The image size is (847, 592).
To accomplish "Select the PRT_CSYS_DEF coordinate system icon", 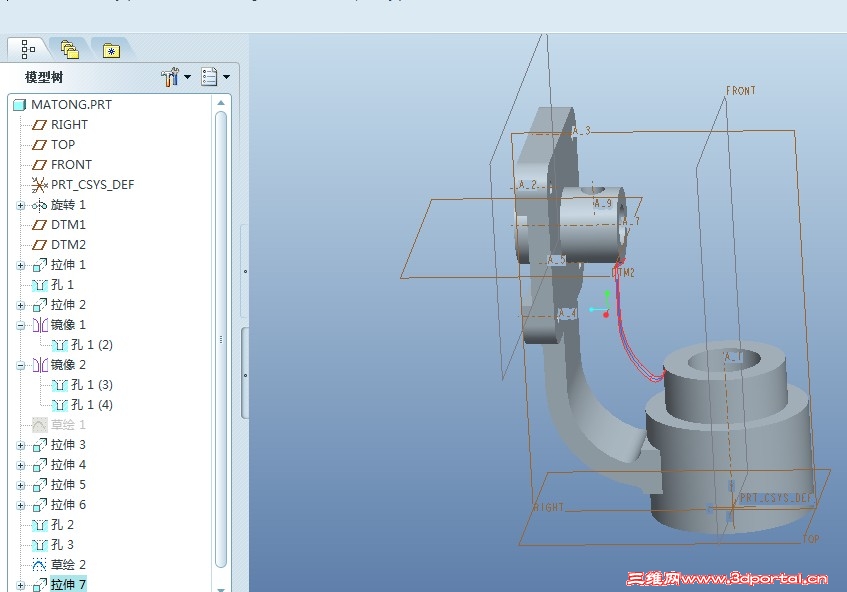I will pyautogui.click(x=39, y=185).
